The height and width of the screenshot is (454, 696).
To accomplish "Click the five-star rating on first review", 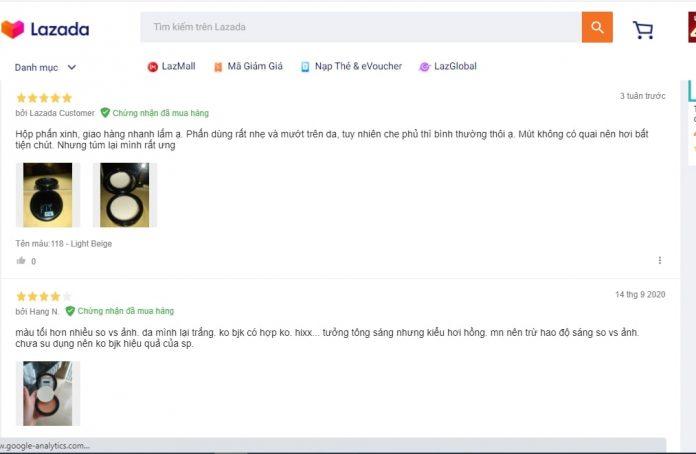I will click(44, 98).
